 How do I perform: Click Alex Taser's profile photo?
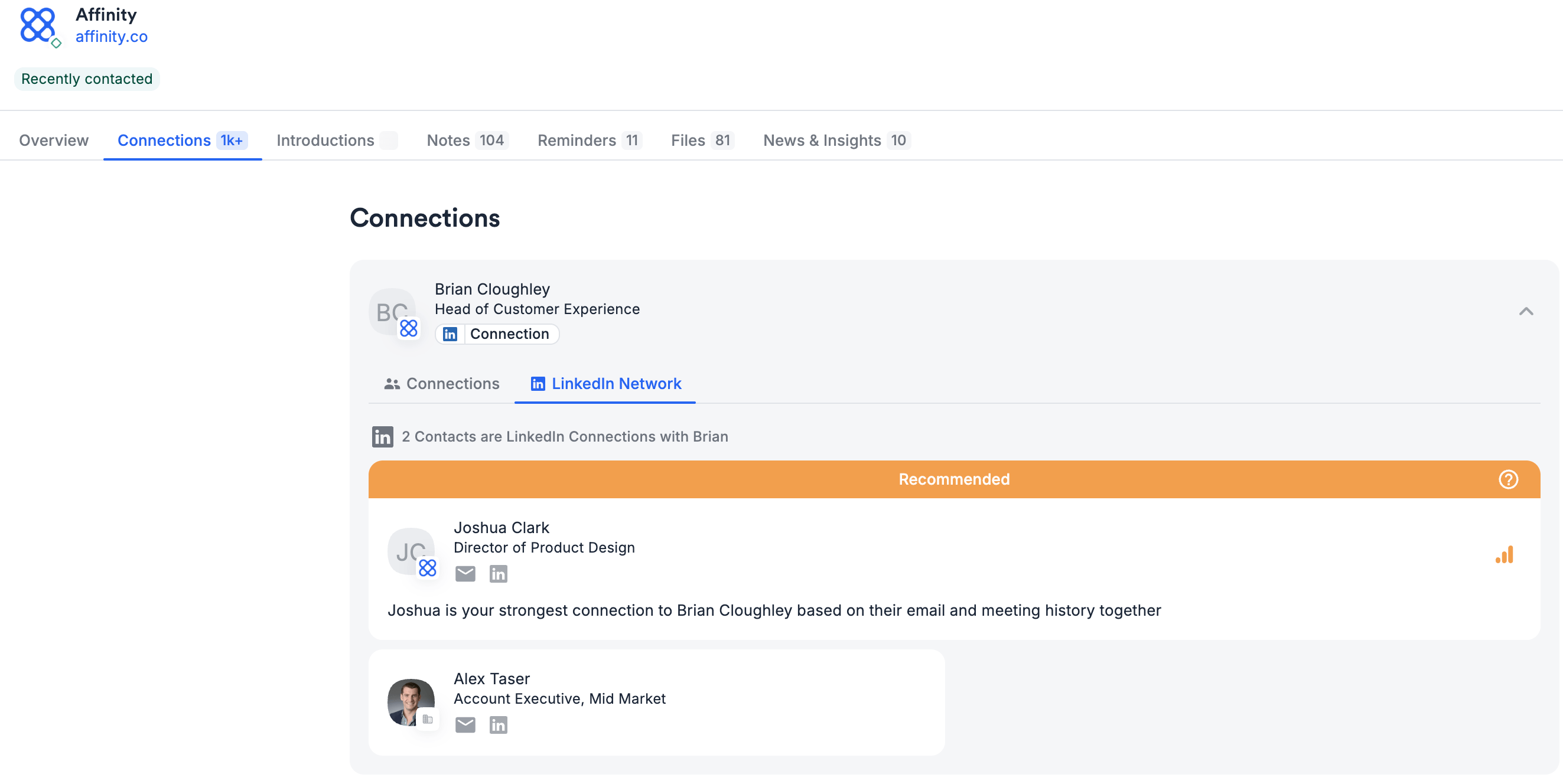coord(411,702)
